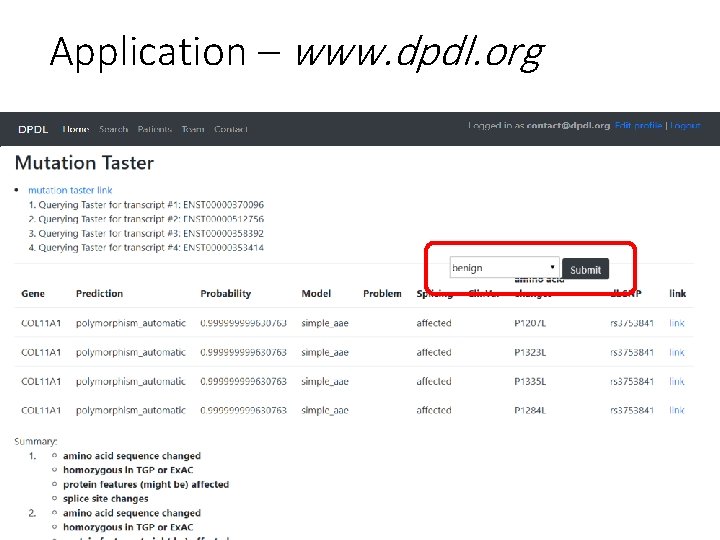720x540 pixels.
Task: Open link for the P1323L row
Action: (x=677, y=352)
